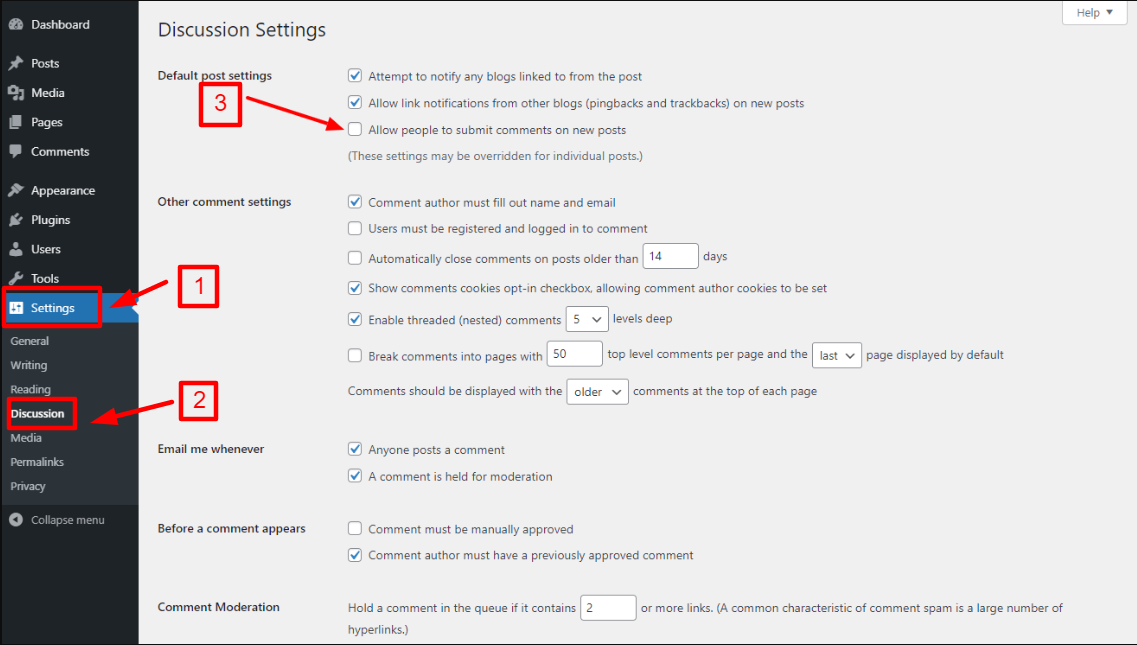Switch to the Writing settings page

[28, 365]
